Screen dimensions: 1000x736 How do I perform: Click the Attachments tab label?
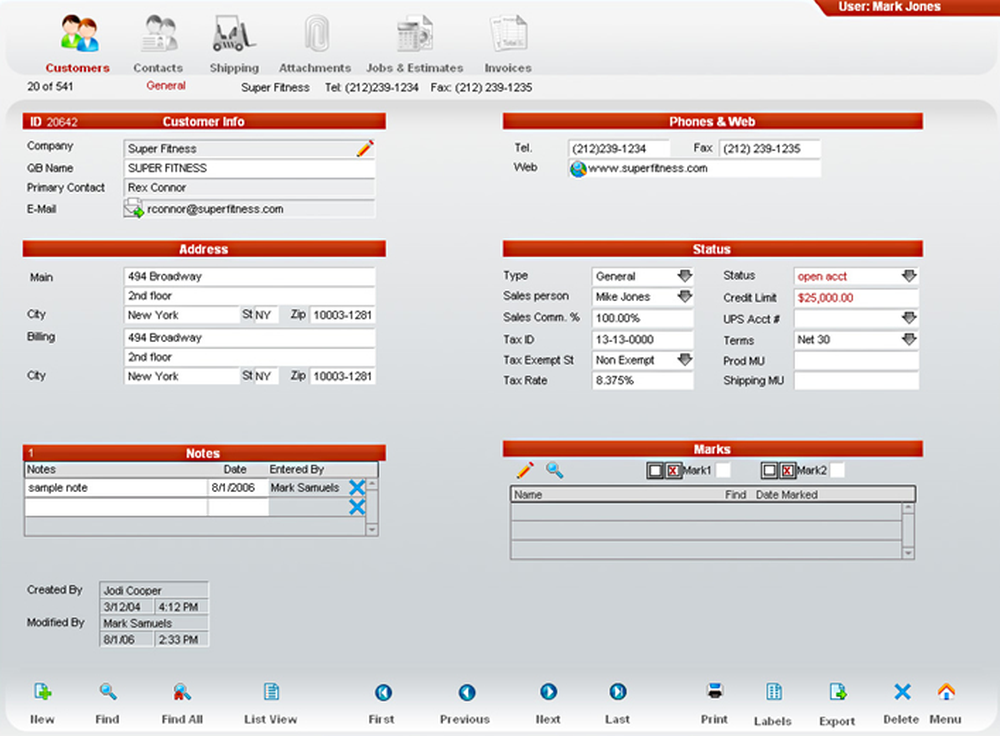pyautogui.click(x=315, y=68)
